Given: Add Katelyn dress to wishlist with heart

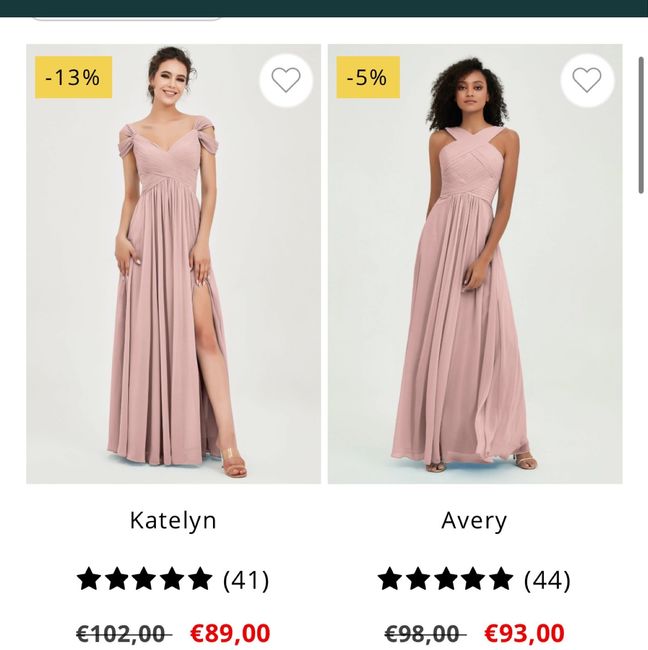Looking at the screenshot, I should tap(286, 80).
